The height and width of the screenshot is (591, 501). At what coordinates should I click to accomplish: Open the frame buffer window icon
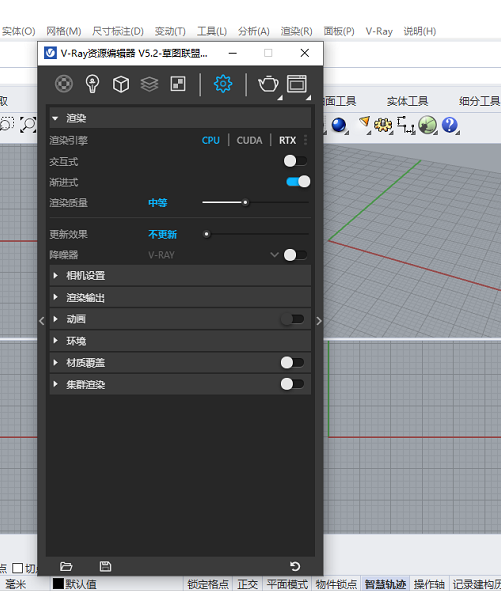pos(297,84)
